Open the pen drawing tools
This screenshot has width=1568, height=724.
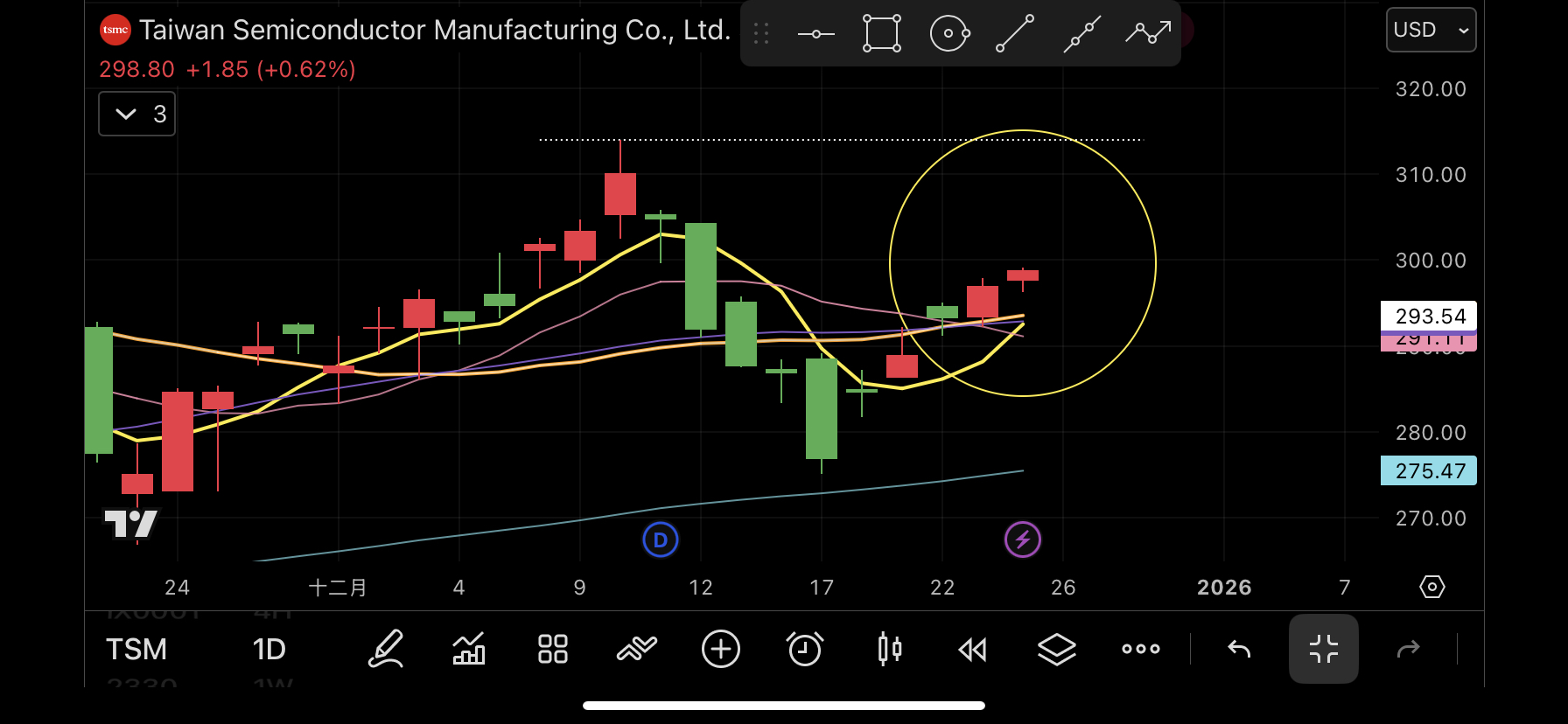pos(385,649)
